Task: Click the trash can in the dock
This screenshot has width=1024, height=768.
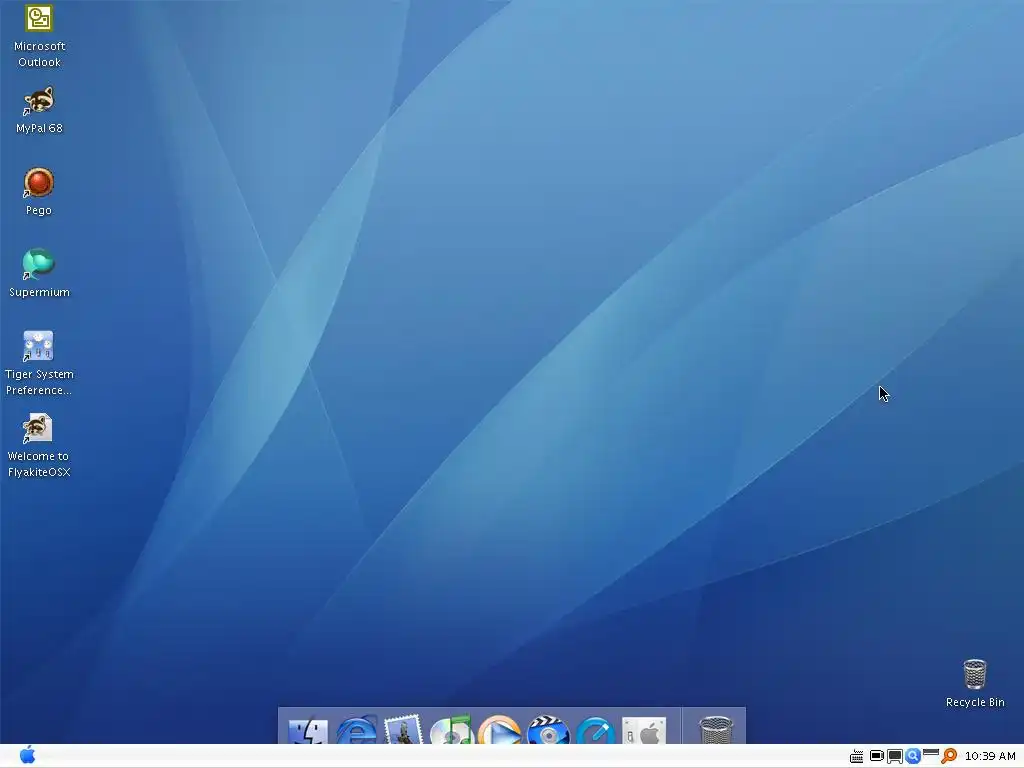Action: click(716, 730)
